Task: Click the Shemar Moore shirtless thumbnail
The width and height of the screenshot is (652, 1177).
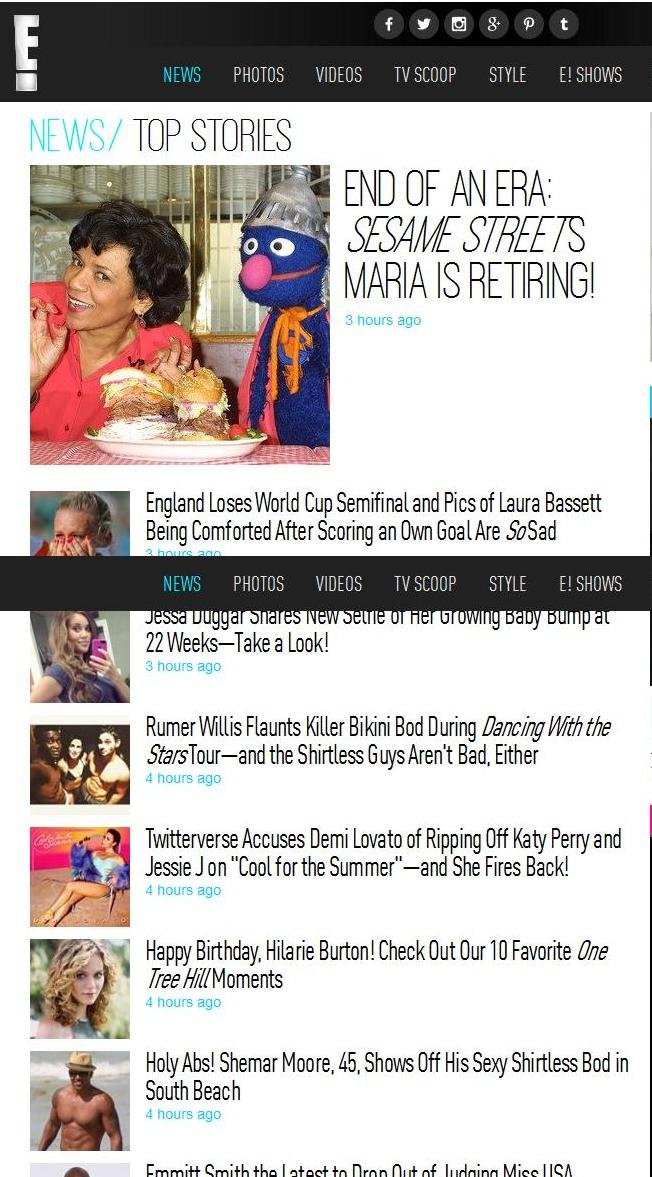Action: pos(80,1100)
